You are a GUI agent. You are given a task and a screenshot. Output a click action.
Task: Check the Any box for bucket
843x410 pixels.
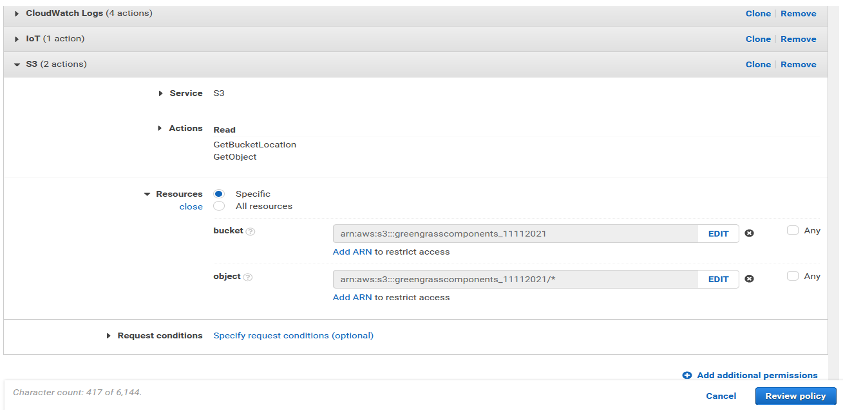792,230
